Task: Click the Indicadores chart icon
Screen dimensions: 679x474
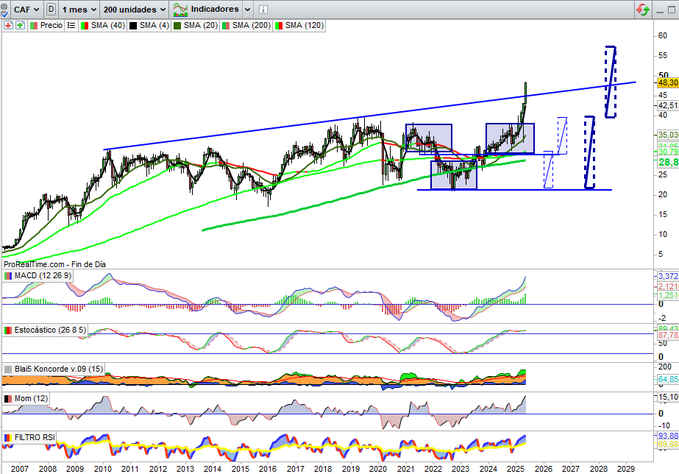Action: [x=180, y=9]
